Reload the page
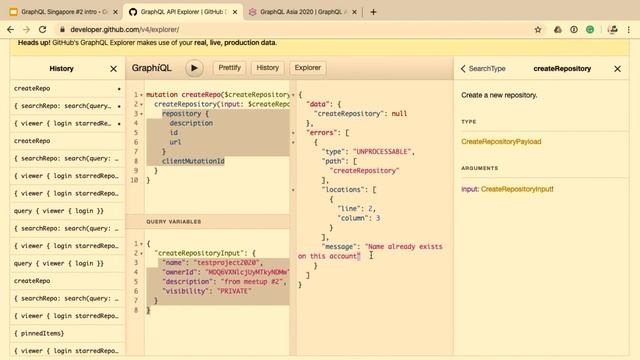640x360 pixels. pos(42,29)
